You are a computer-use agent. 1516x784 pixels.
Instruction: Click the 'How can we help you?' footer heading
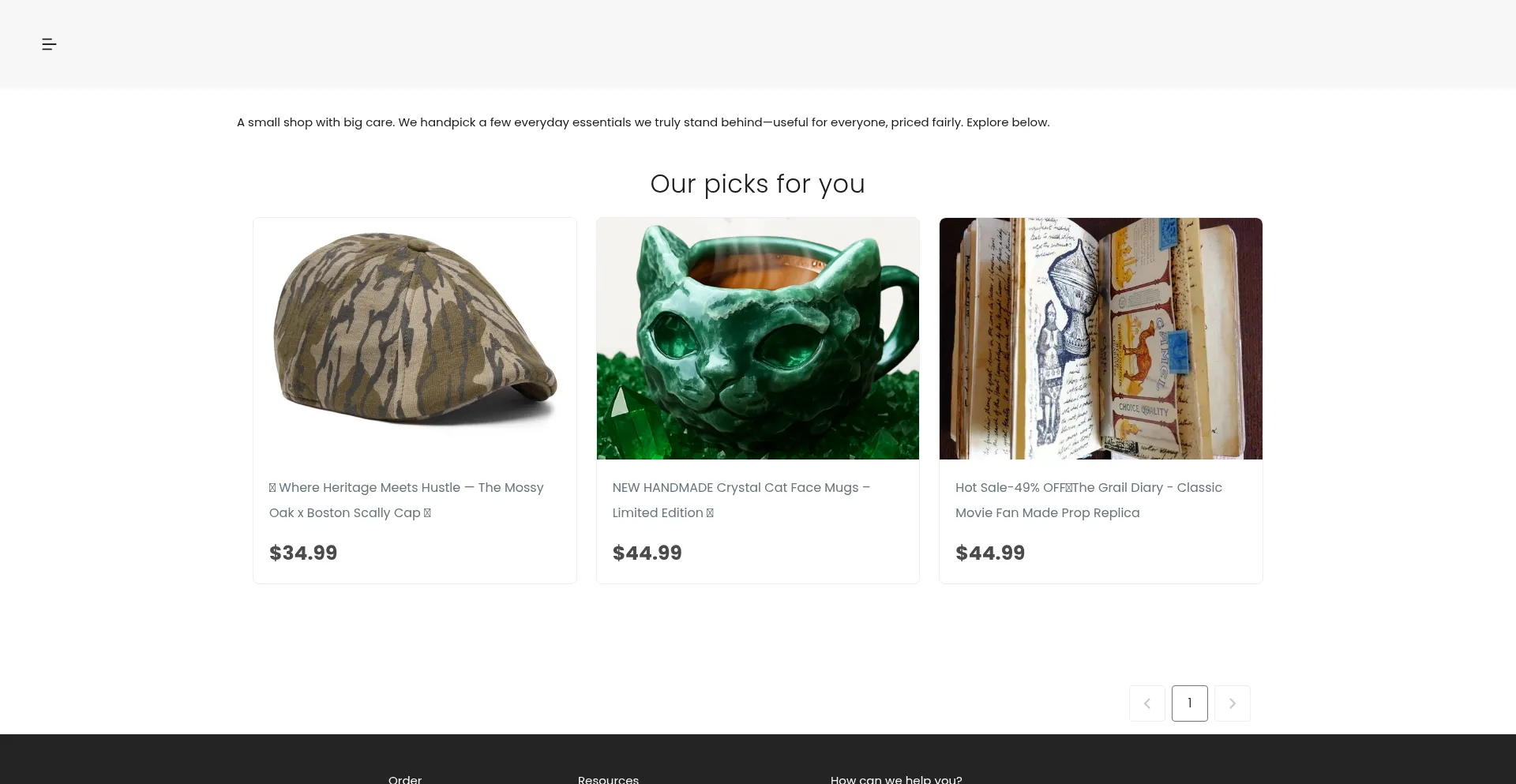(896, 779)
